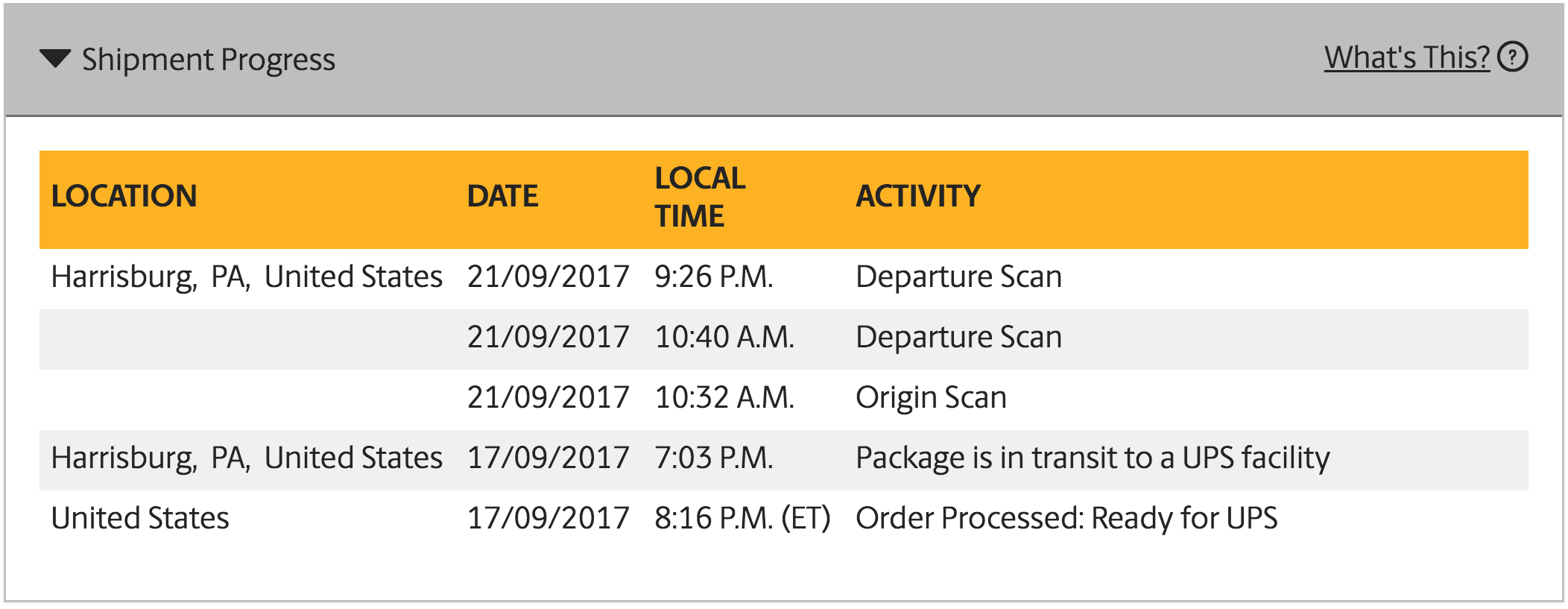The width and height of the screenshot is (1568, 609).
Task: Click Package is in transit to a UPS facility
Action: [x=1093, y=458]
